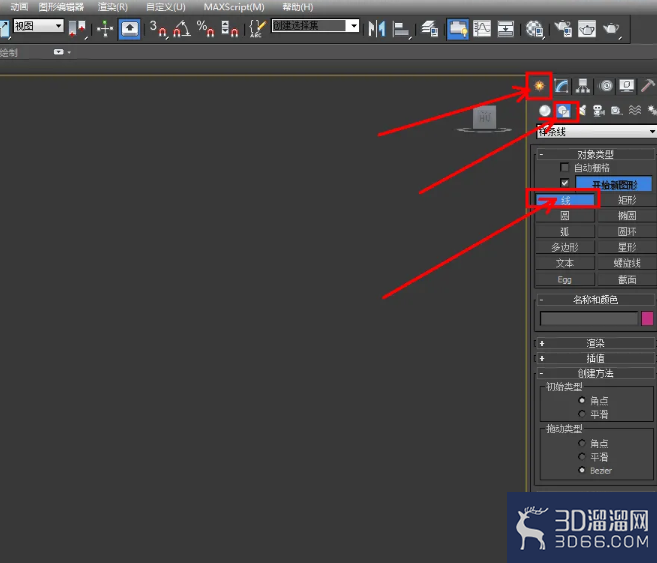657x563 pixels.
Task: Toggle the Angle Snap icon
Action: pyautogui.click(x=182, y=29)
